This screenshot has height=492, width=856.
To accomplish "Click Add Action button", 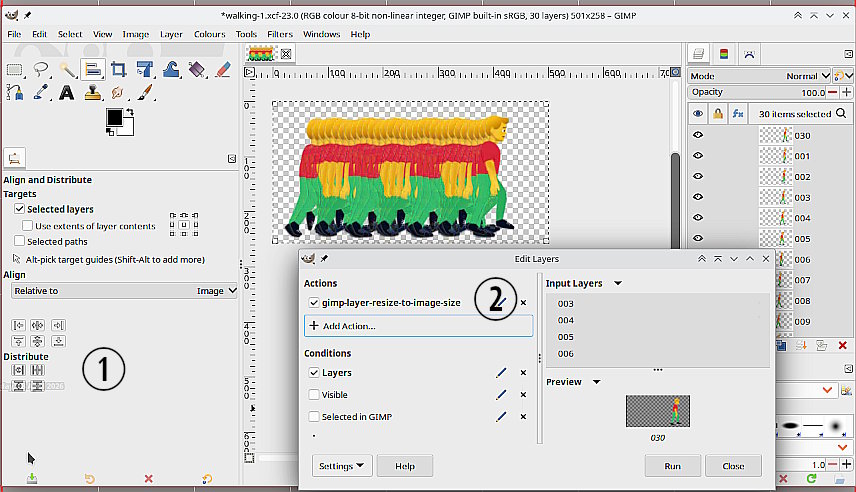I will (418, 326).
